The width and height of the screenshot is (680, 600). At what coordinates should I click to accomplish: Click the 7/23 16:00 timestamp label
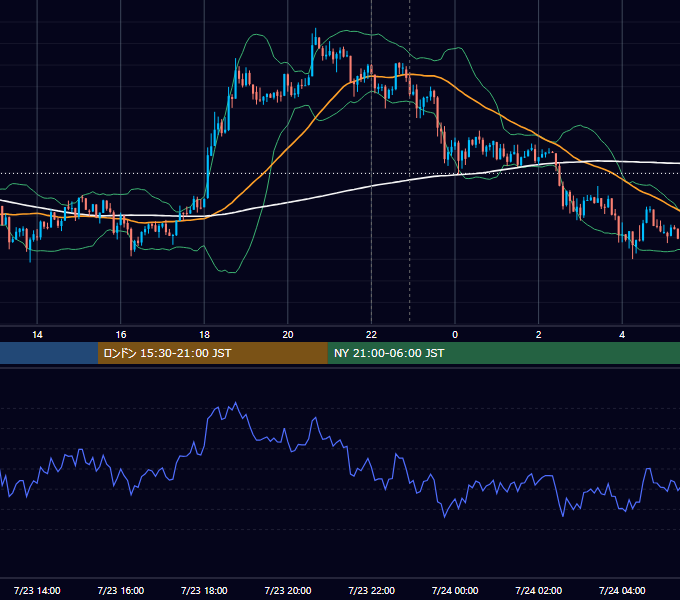pyautogui.click(x=121, y=590)
